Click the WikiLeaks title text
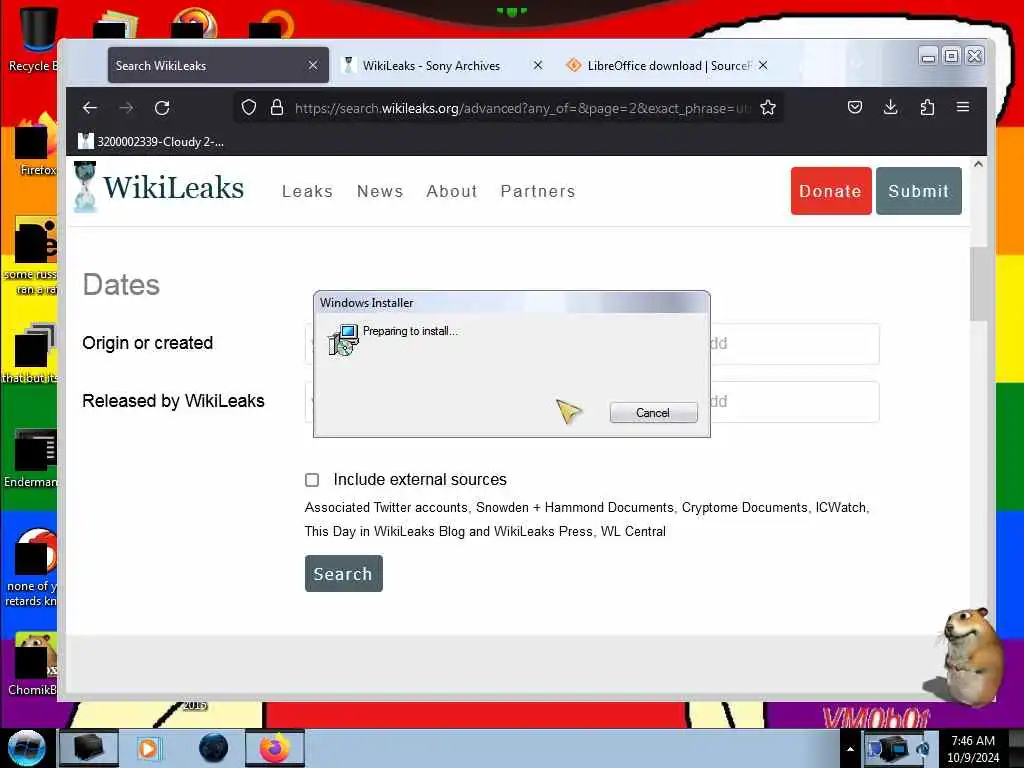This screenshot has width=1024, height=768. coord(173,187)
